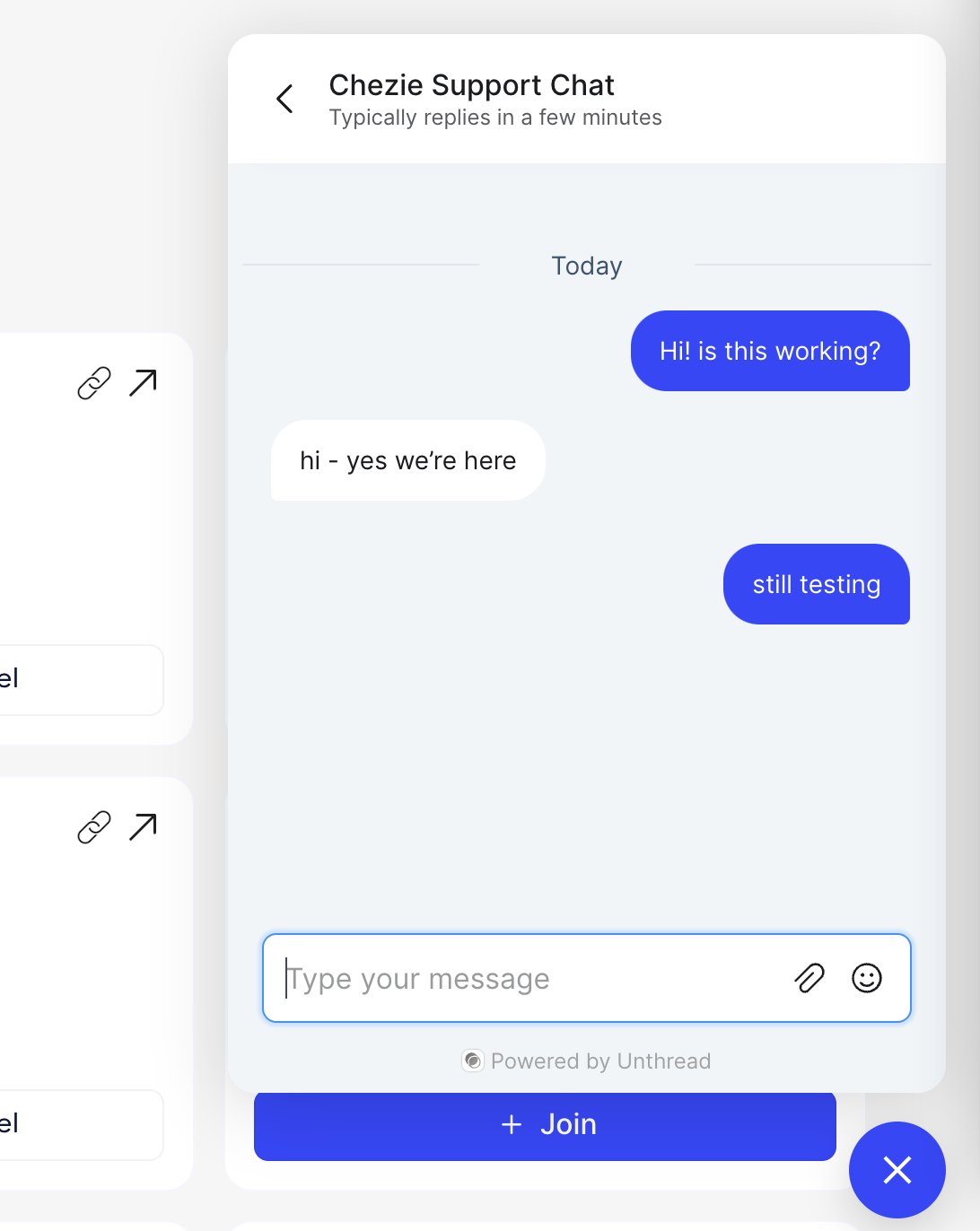
Task: Click the Unthread logo icon
Action: coord(473,1061)
